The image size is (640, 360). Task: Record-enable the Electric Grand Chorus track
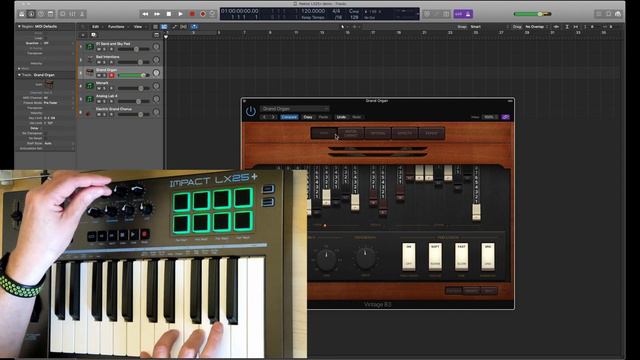click(x=111, y=114)
